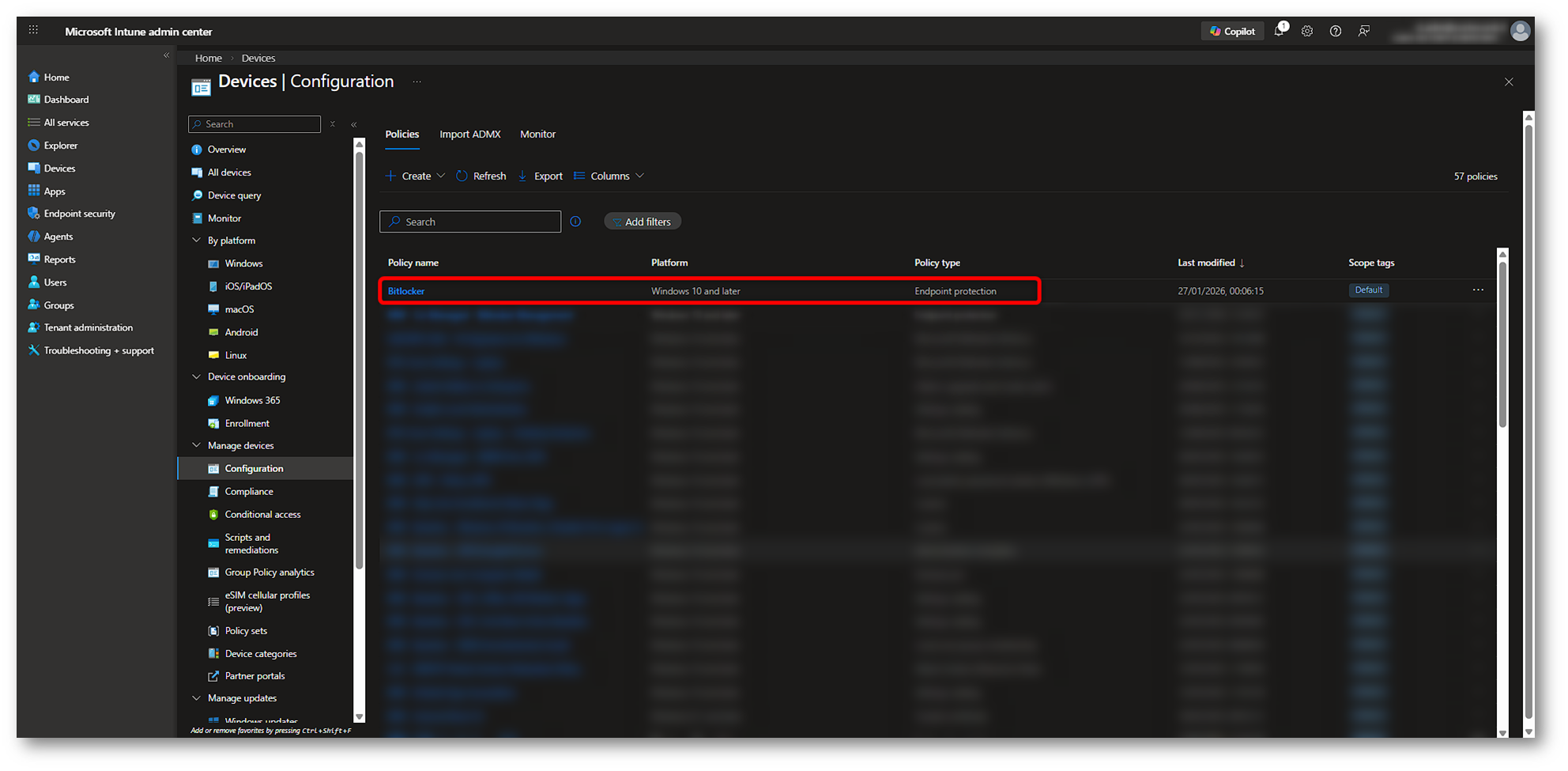Collapse the By platform group
This screenshot has height=771, width=1568.
(197, 240)
